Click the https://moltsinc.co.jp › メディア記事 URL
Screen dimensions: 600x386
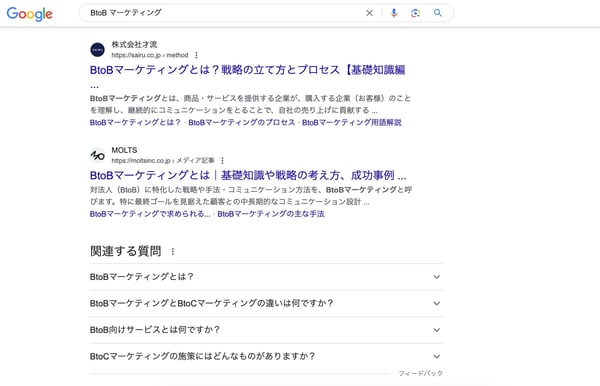(x=163, y=160)
